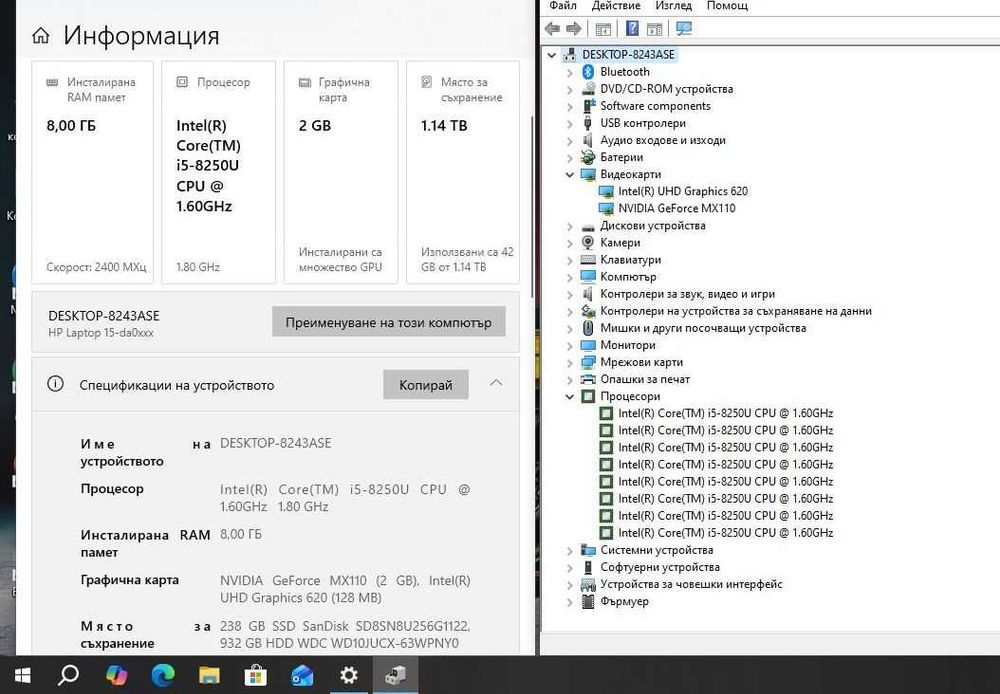
Task: Click the Батерии battery icon
Action: pos(588,158)
